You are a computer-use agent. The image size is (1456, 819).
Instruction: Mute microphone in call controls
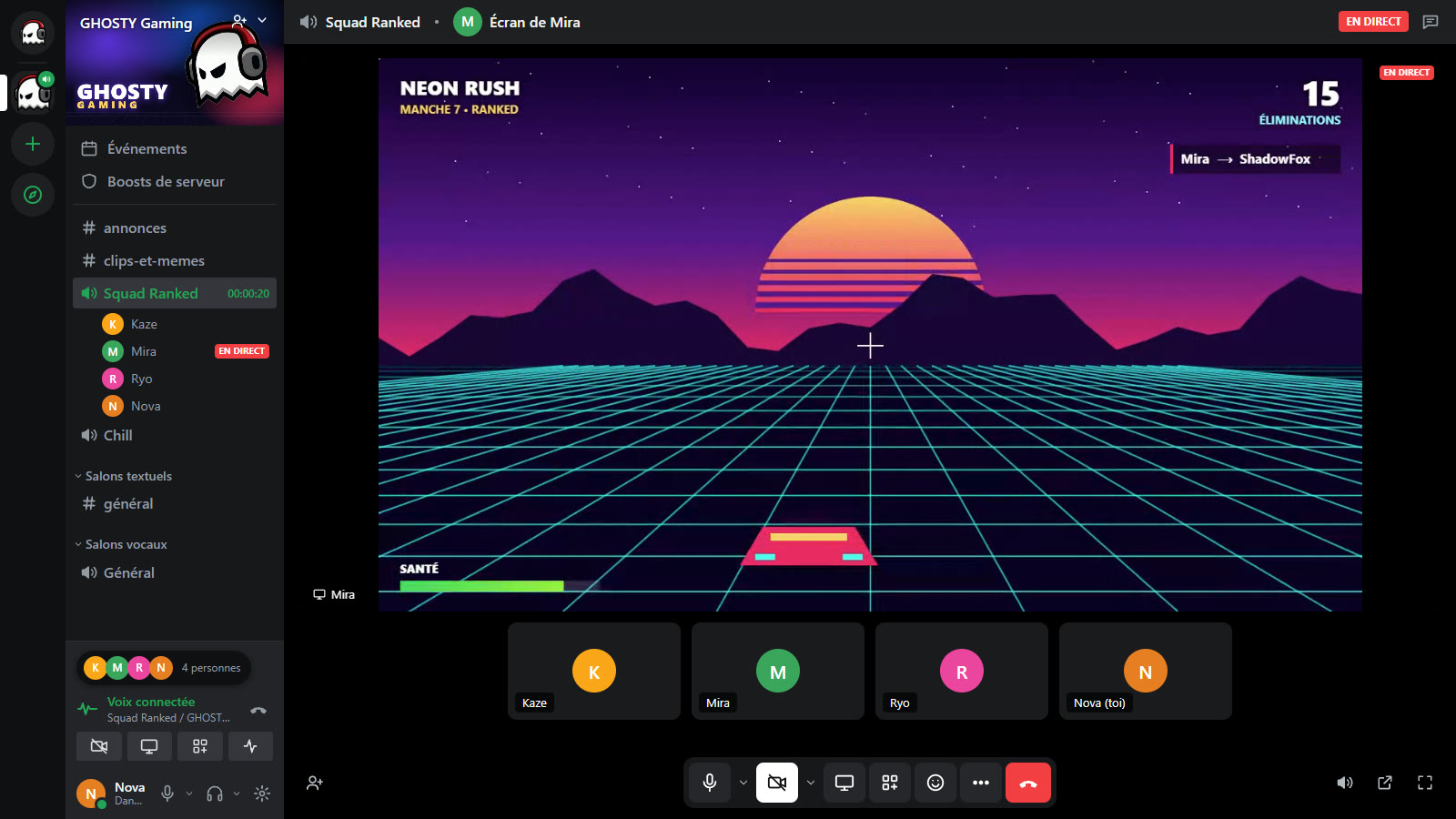coord(710,783)
